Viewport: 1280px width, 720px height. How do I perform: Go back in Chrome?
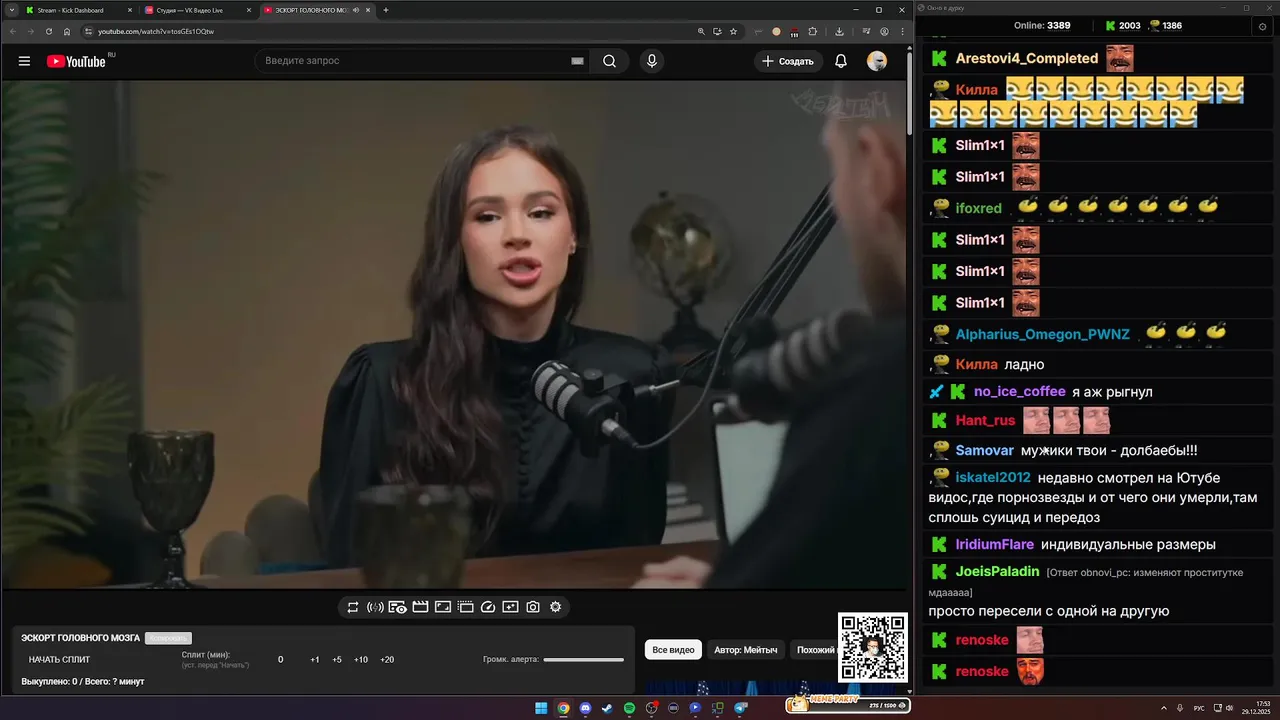(x=14, y=31)
